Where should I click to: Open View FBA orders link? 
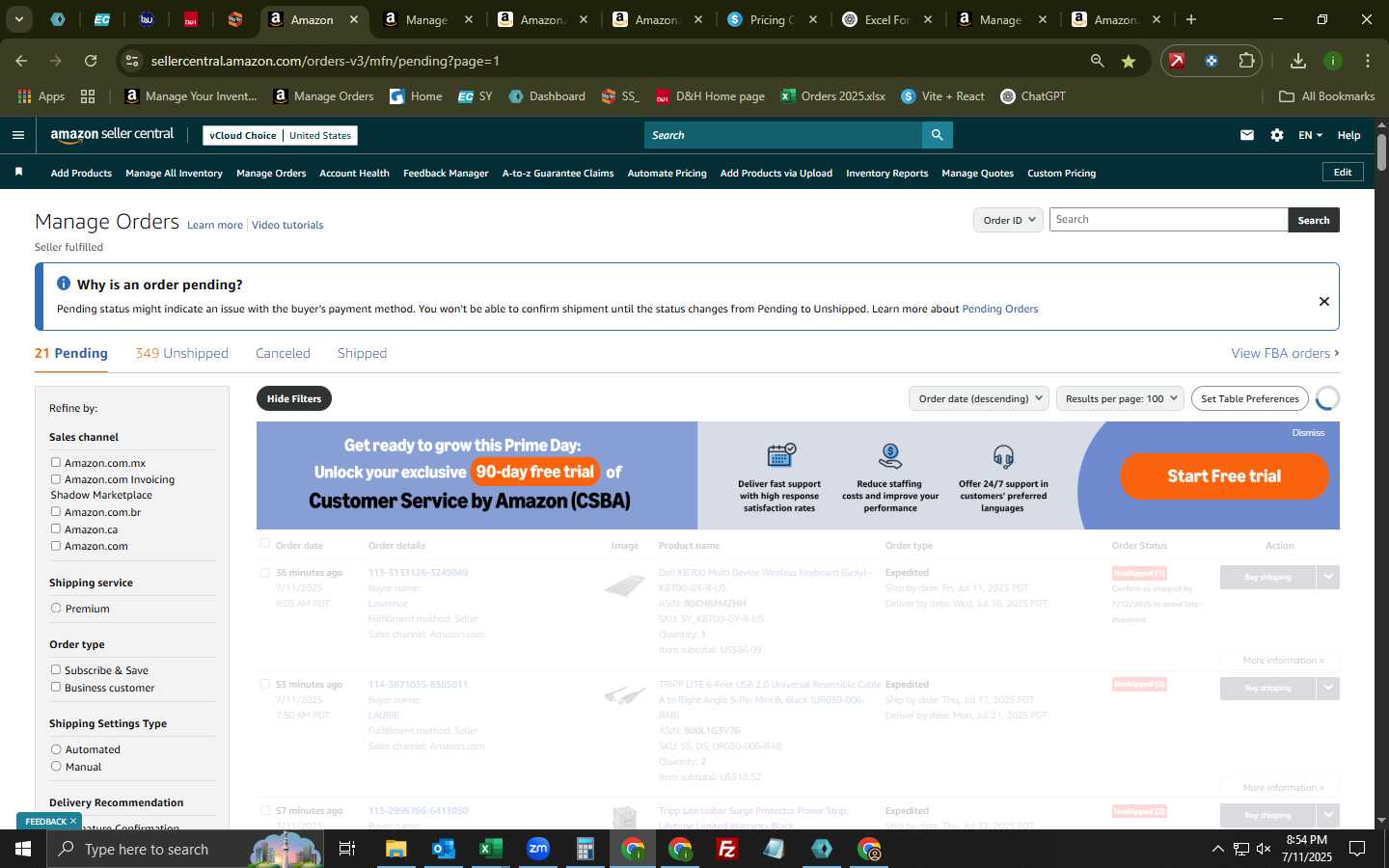pos(1285,353)
